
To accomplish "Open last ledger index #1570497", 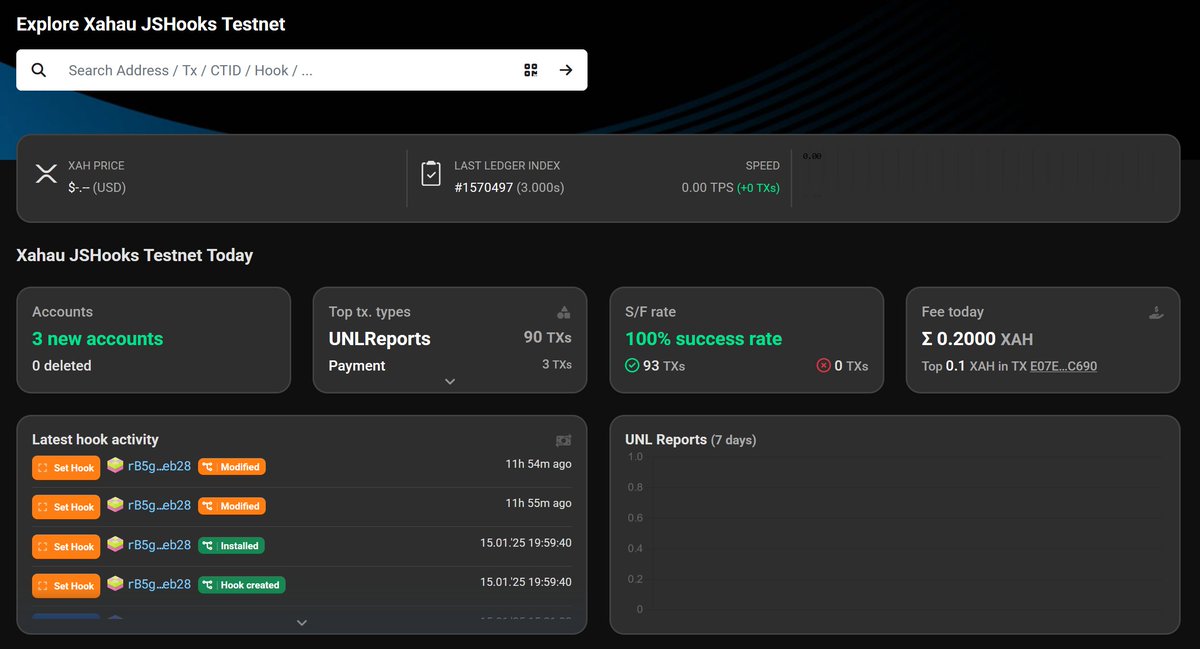I will [484, 187].
